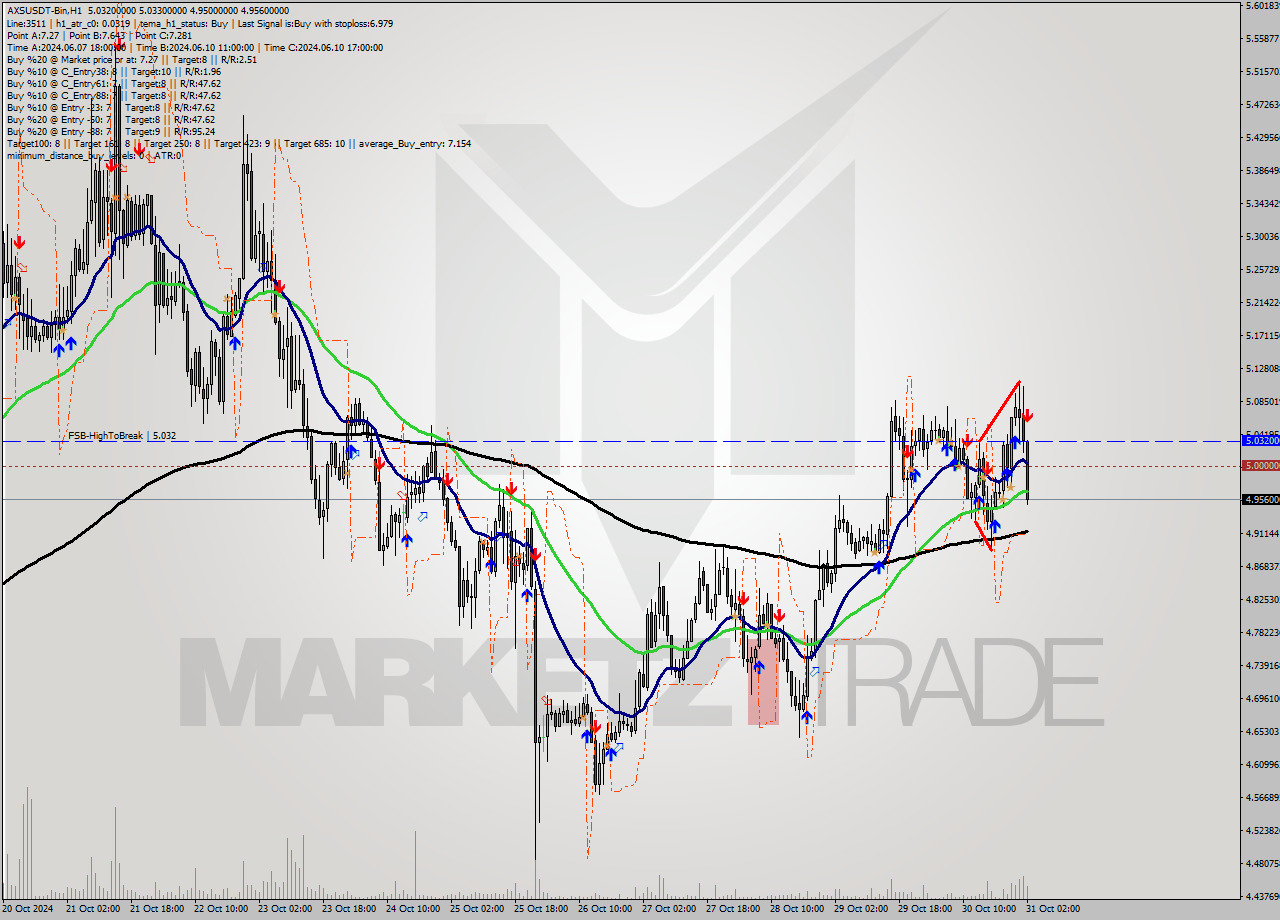Viewport: 1280px width, 920px height.
Task: Click the pink highlighted rectangle near 28 Oct
Action: tap(763, 681)
